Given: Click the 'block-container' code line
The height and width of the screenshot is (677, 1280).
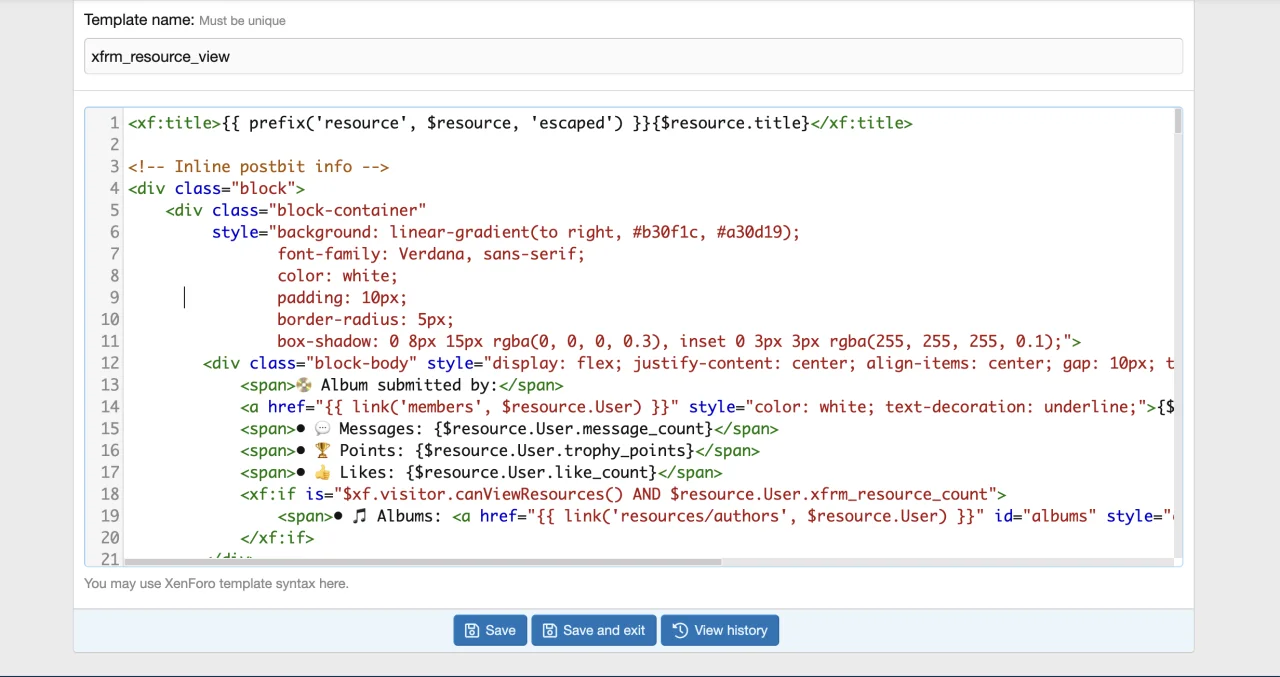Looking at the screenshot, I should 296,210.
